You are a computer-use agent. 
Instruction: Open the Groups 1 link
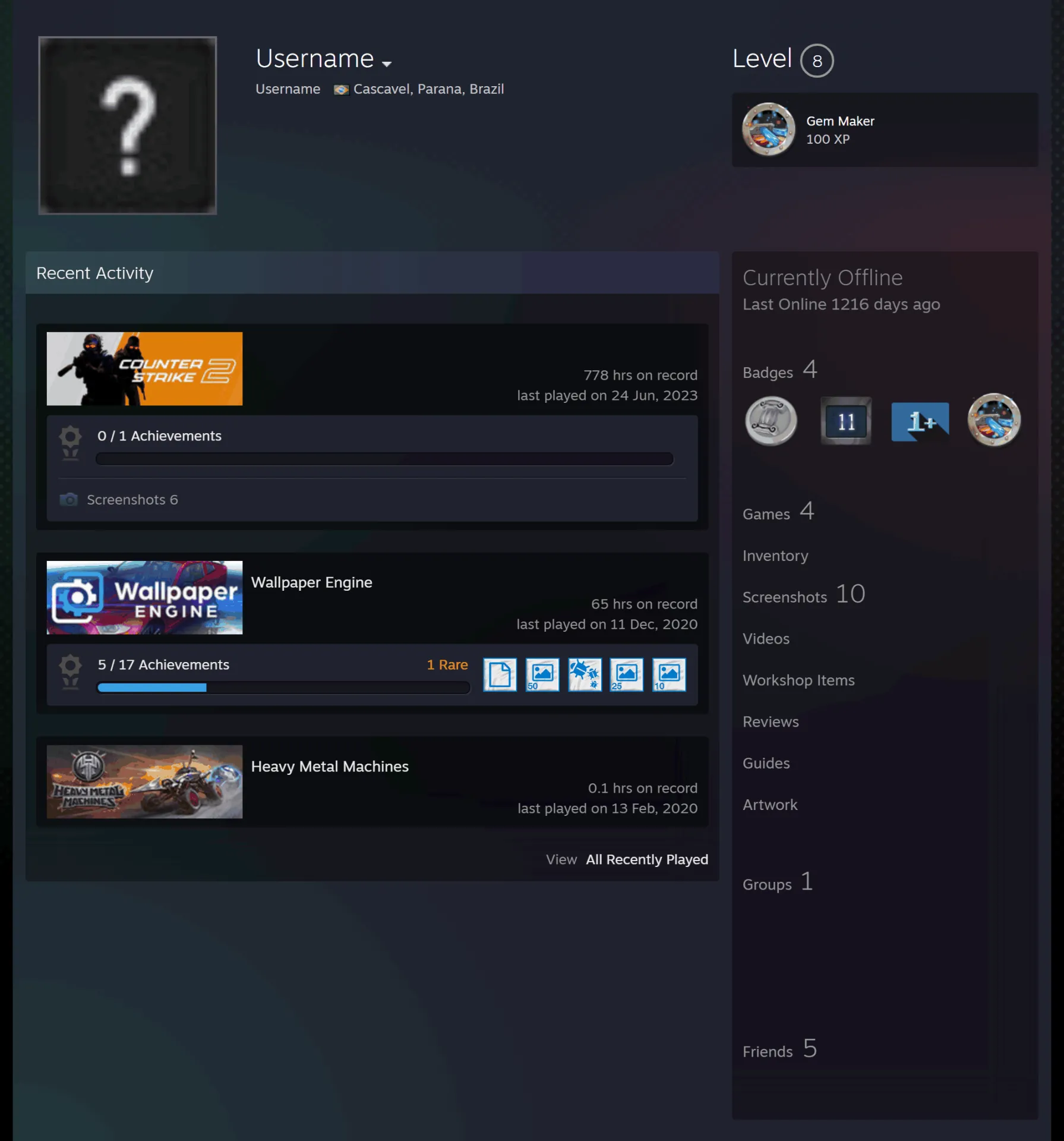[x=778, y=882]
